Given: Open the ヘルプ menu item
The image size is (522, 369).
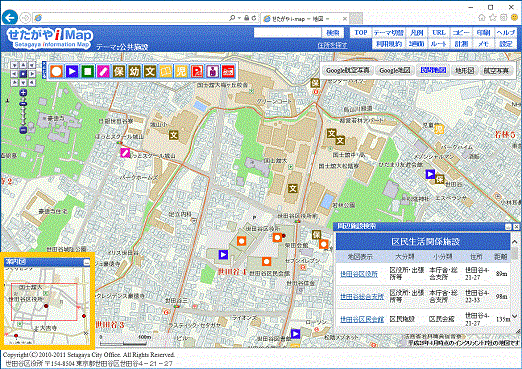Looking at the screenshot, I should 506,33.
